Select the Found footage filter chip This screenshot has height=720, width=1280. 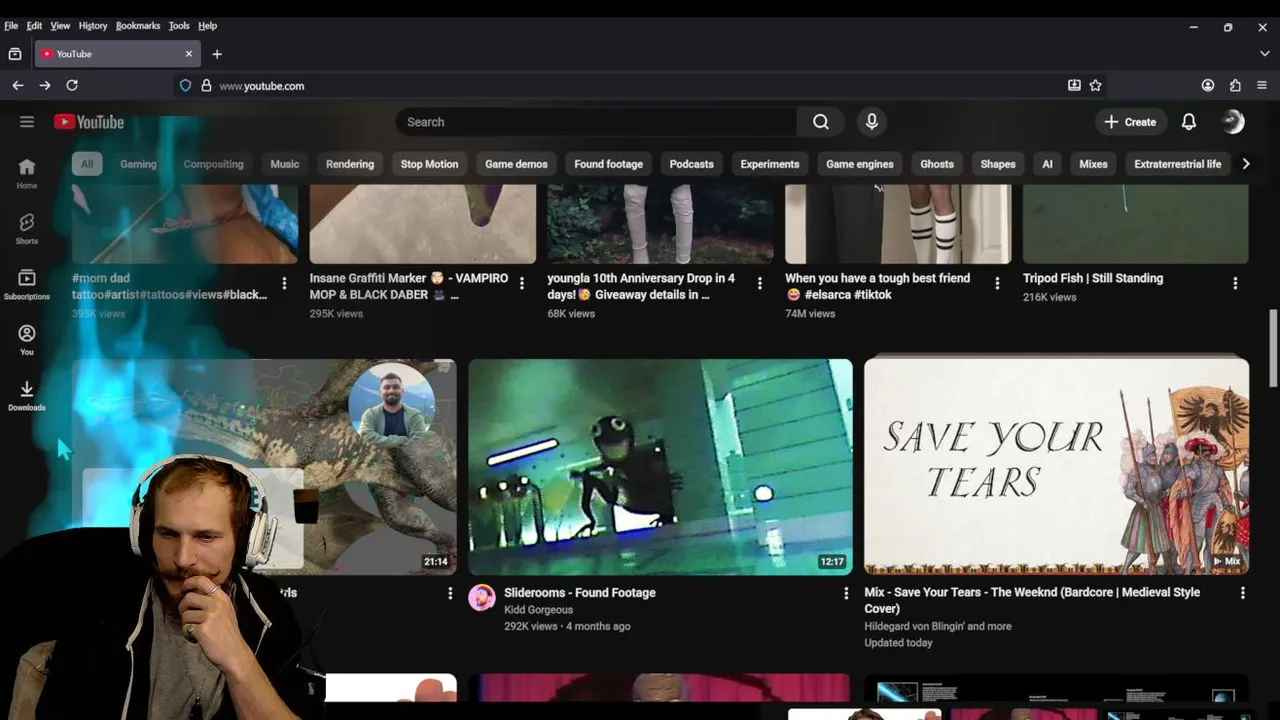608,164
